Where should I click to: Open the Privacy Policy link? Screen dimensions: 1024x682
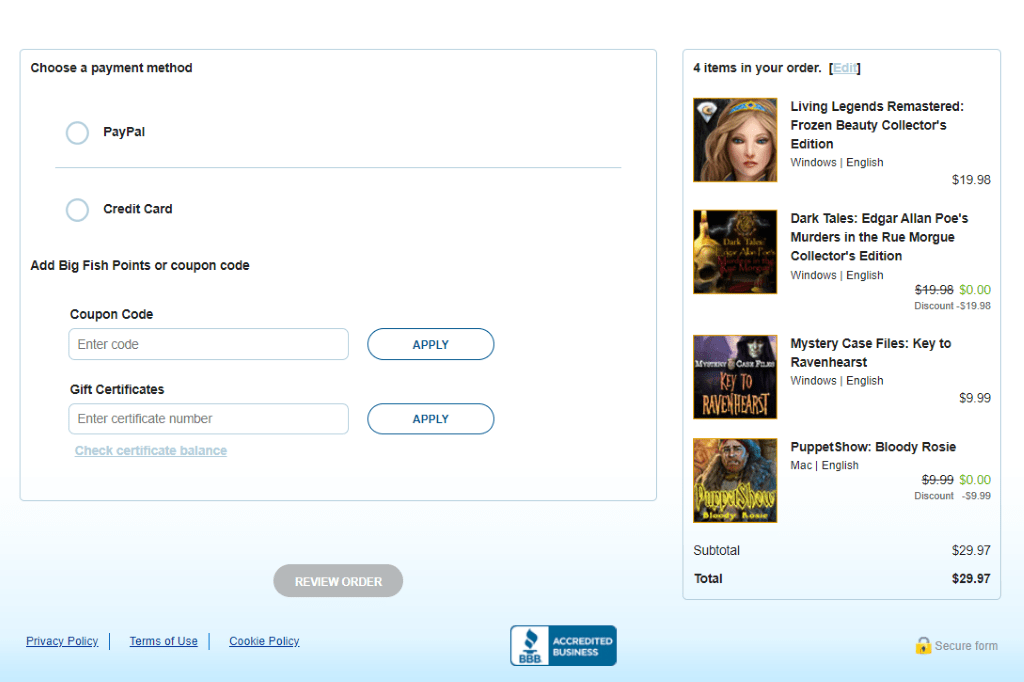(x=62, y=641)
